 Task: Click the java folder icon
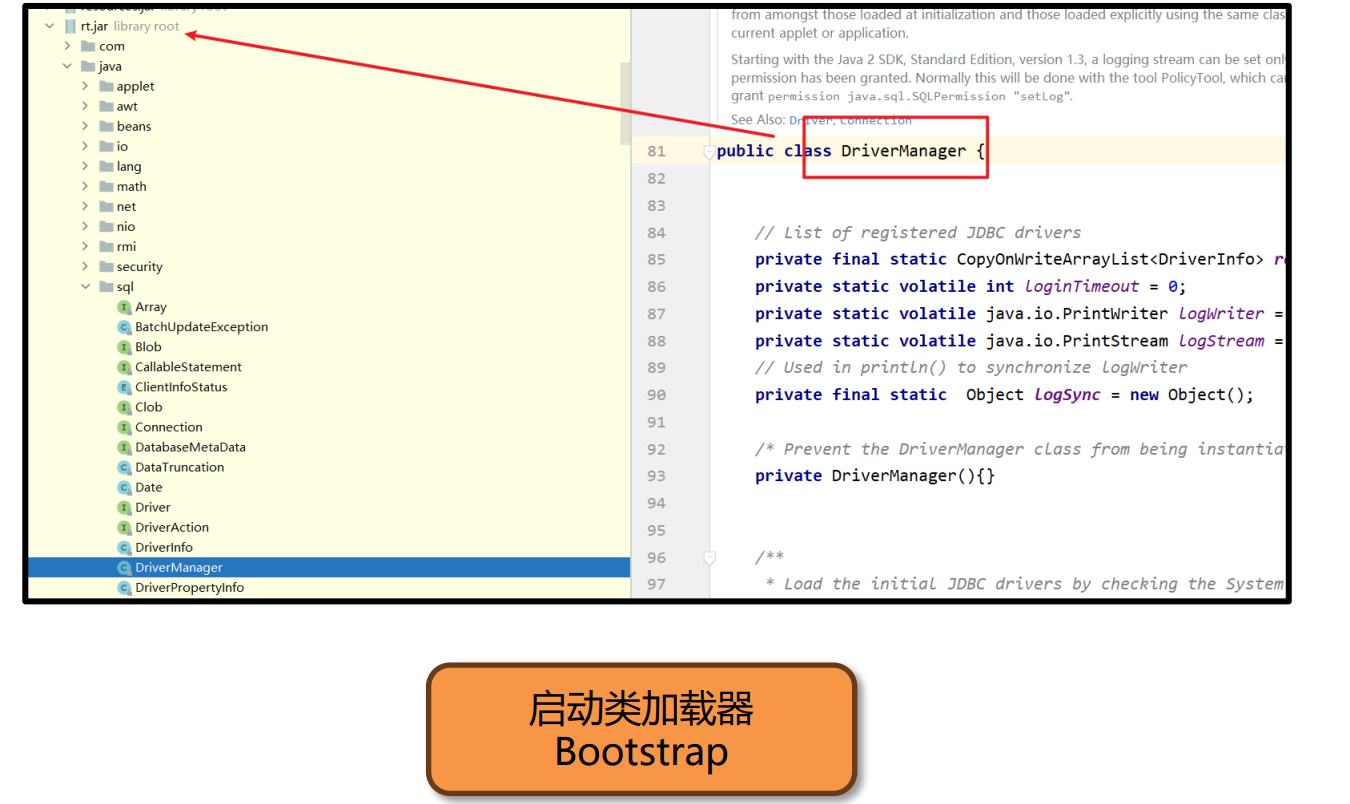[x=88, y=66]
